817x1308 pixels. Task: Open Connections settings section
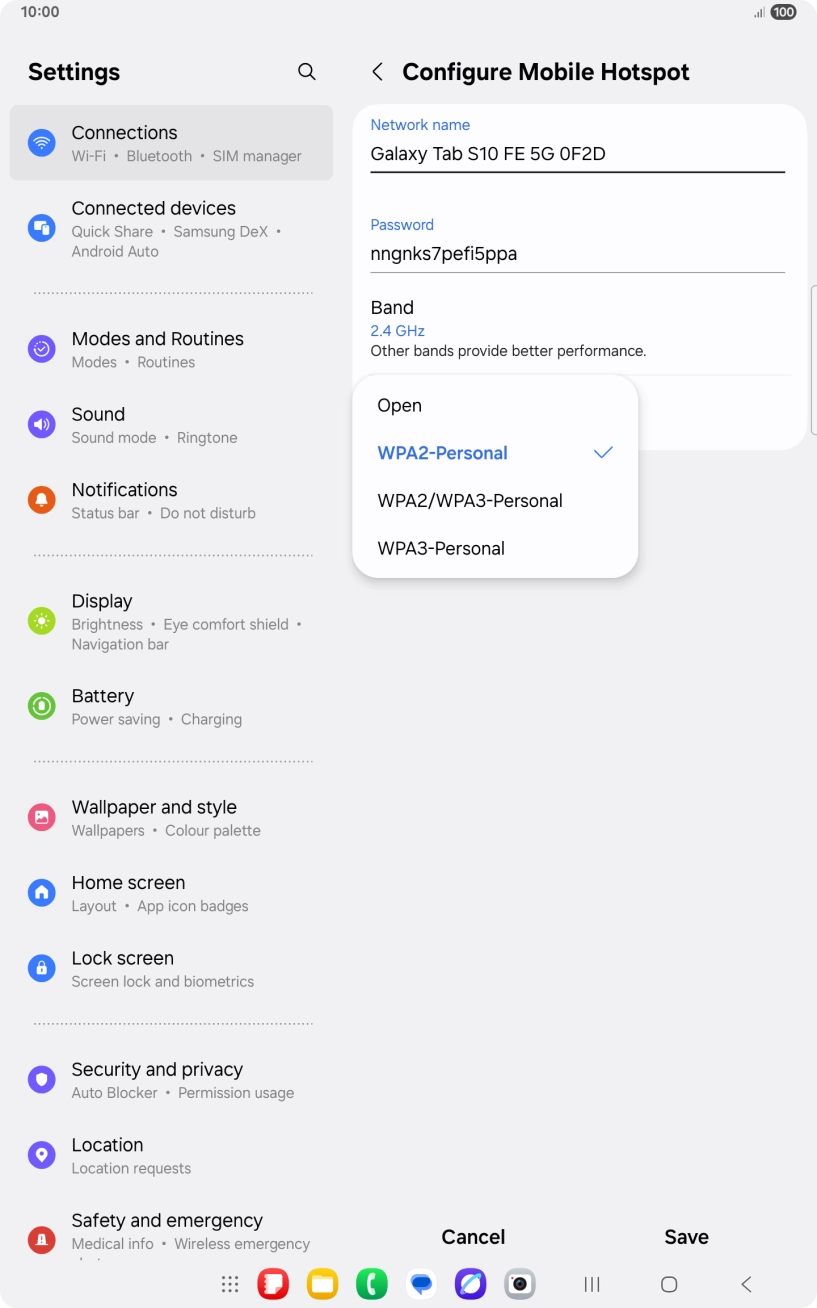tap(170, 141)
